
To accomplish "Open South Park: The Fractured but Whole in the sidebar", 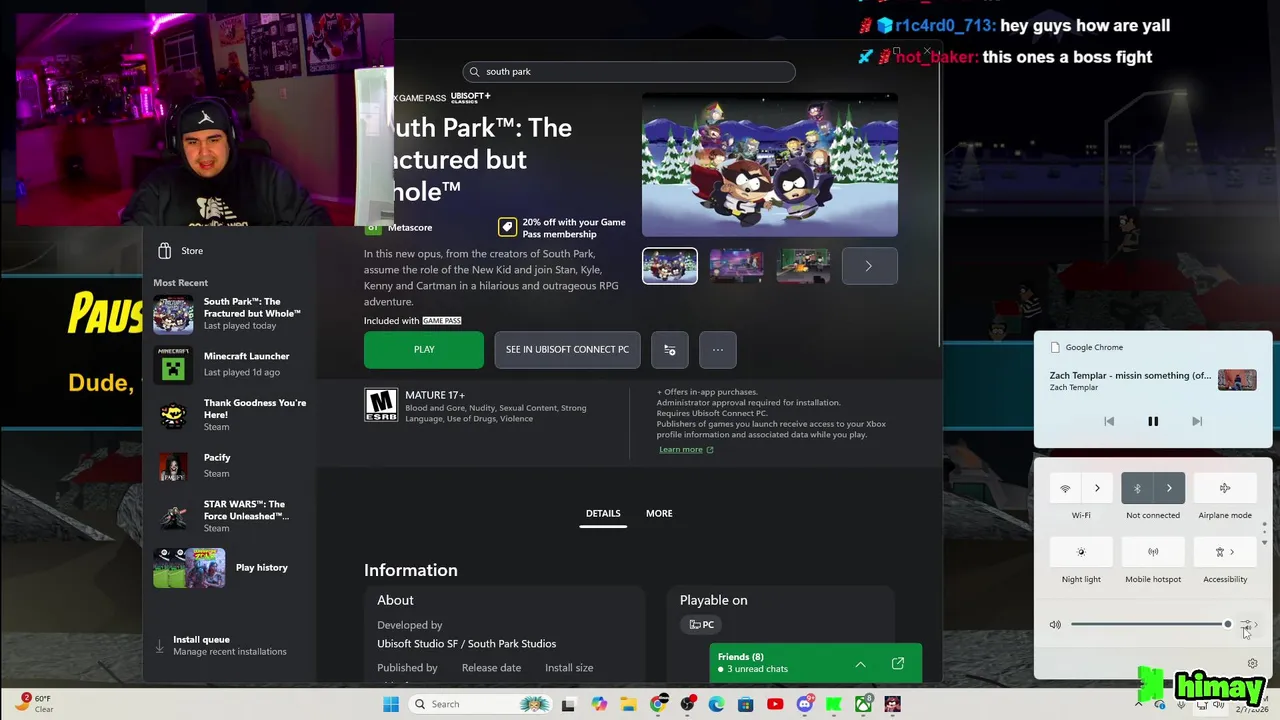I will pyautogui.click(x=230, y=314).
